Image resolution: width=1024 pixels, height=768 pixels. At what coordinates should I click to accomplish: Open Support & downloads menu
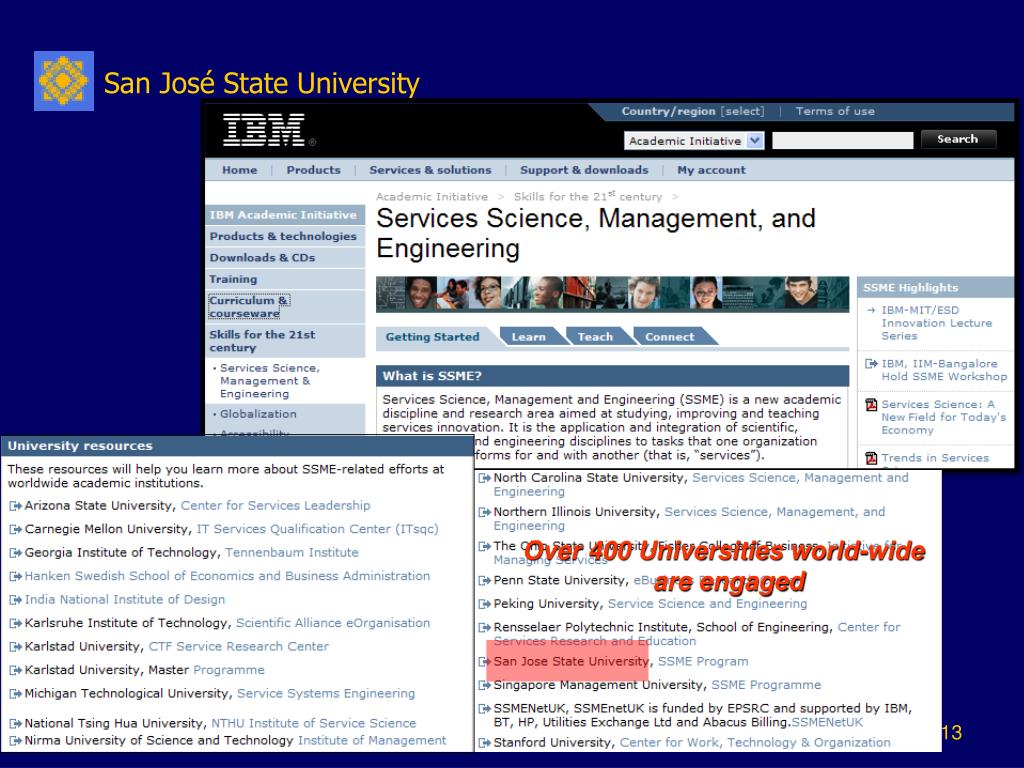[584, 170]
